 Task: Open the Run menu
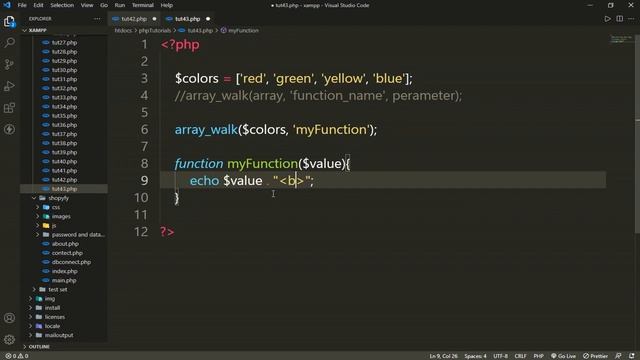[x=120, y=5]
